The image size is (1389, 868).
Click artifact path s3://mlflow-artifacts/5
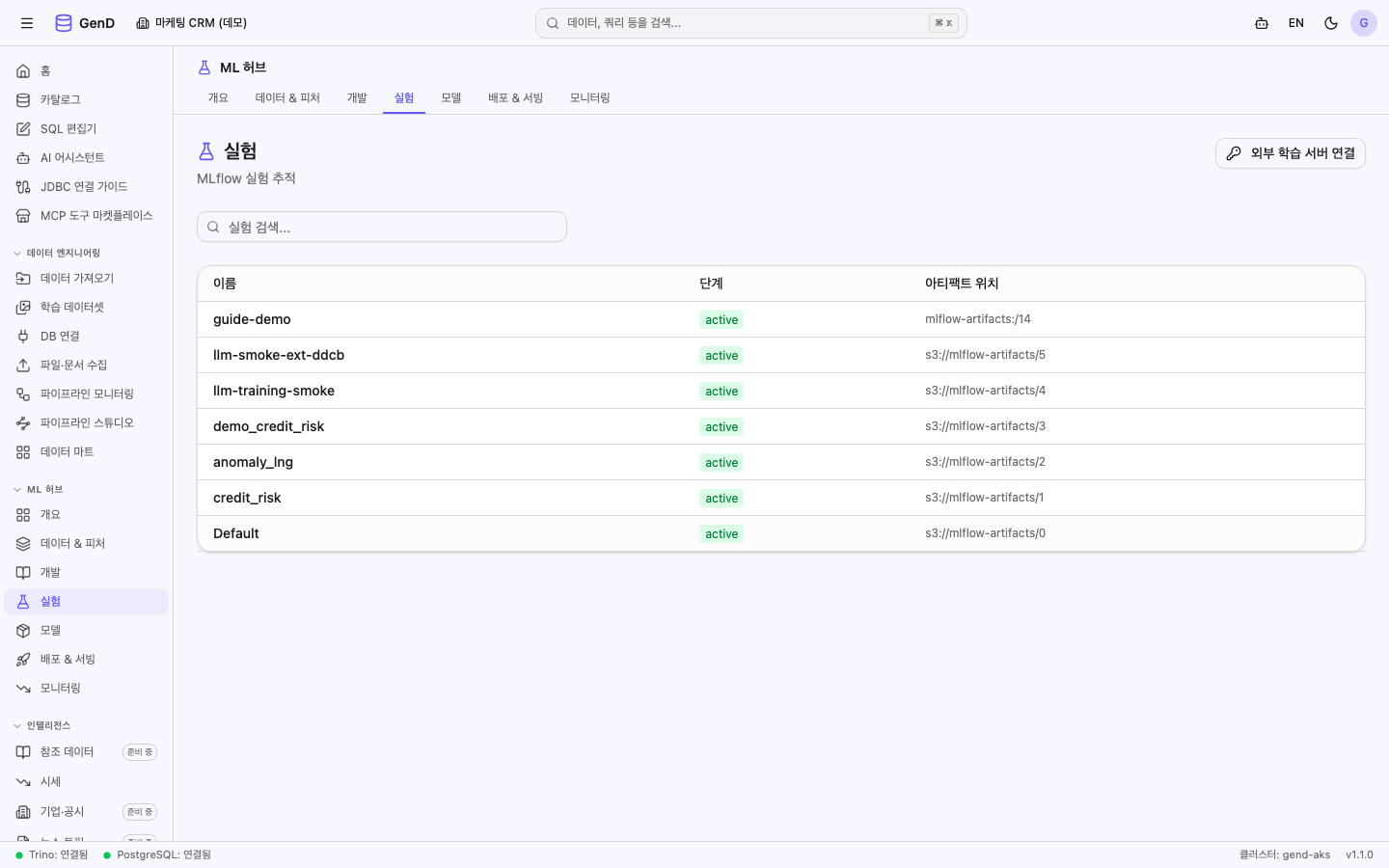(985, 355)
